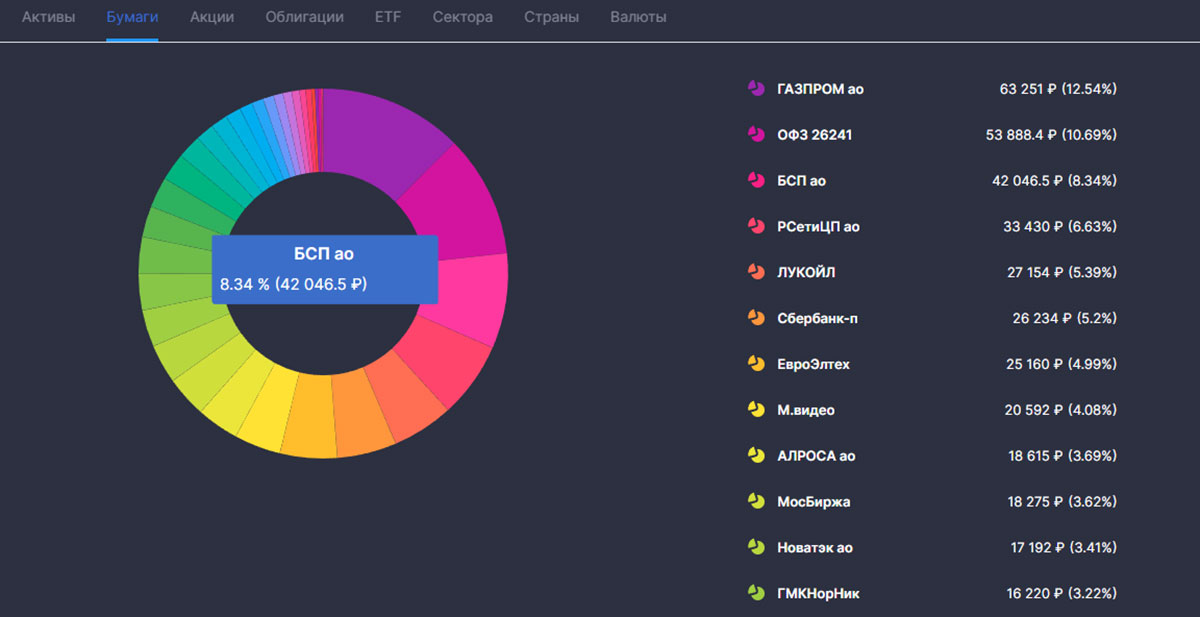The width and height of the screenshot is (1200, 617).
Task: Click the pie icon next to РСетиЦП ао
Action: pos(756,227)
